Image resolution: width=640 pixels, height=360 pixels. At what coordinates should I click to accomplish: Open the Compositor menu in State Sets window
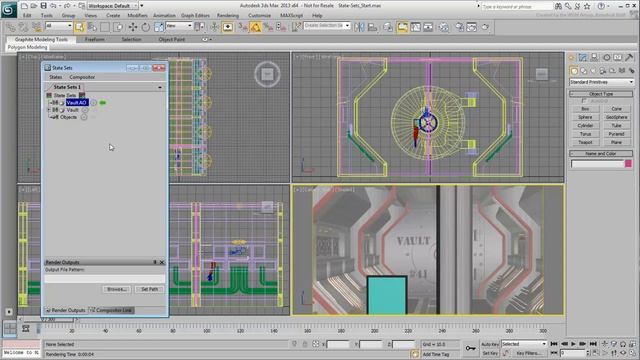pos(82,77)
